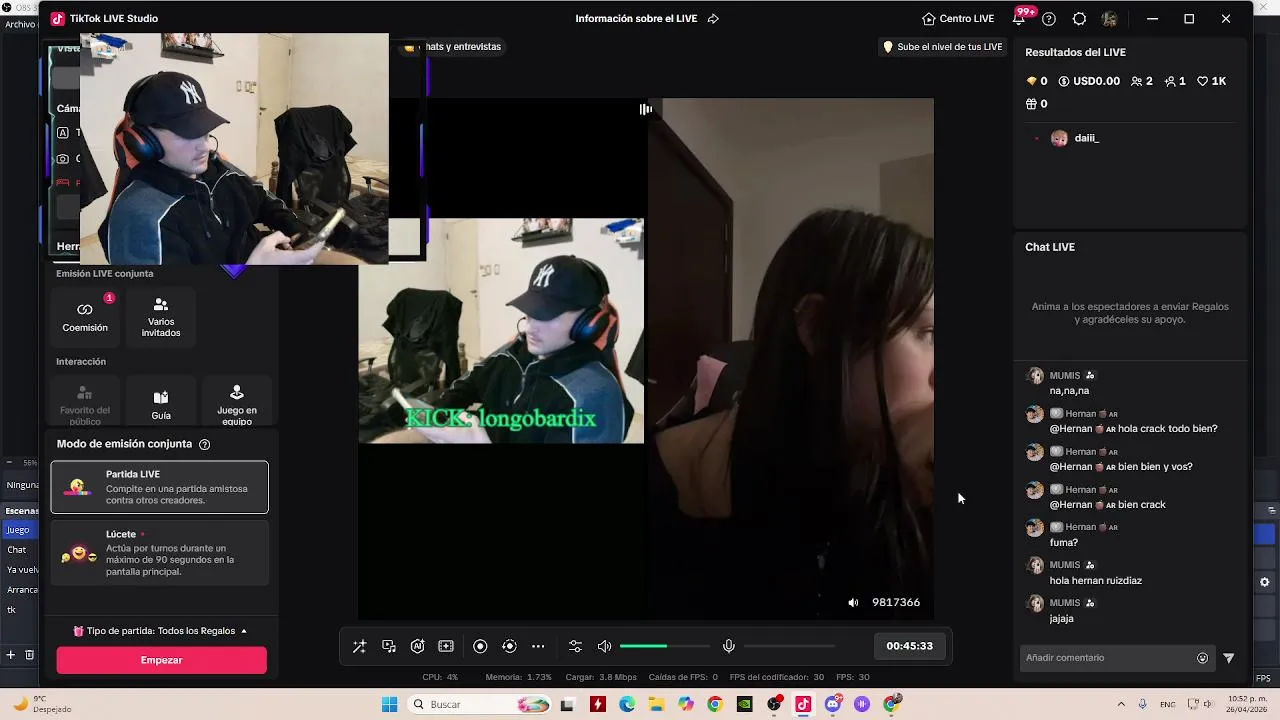
Task: Select the KICK: longobardix camera preview
Action: pyautogui.click(x=501, y=330)
